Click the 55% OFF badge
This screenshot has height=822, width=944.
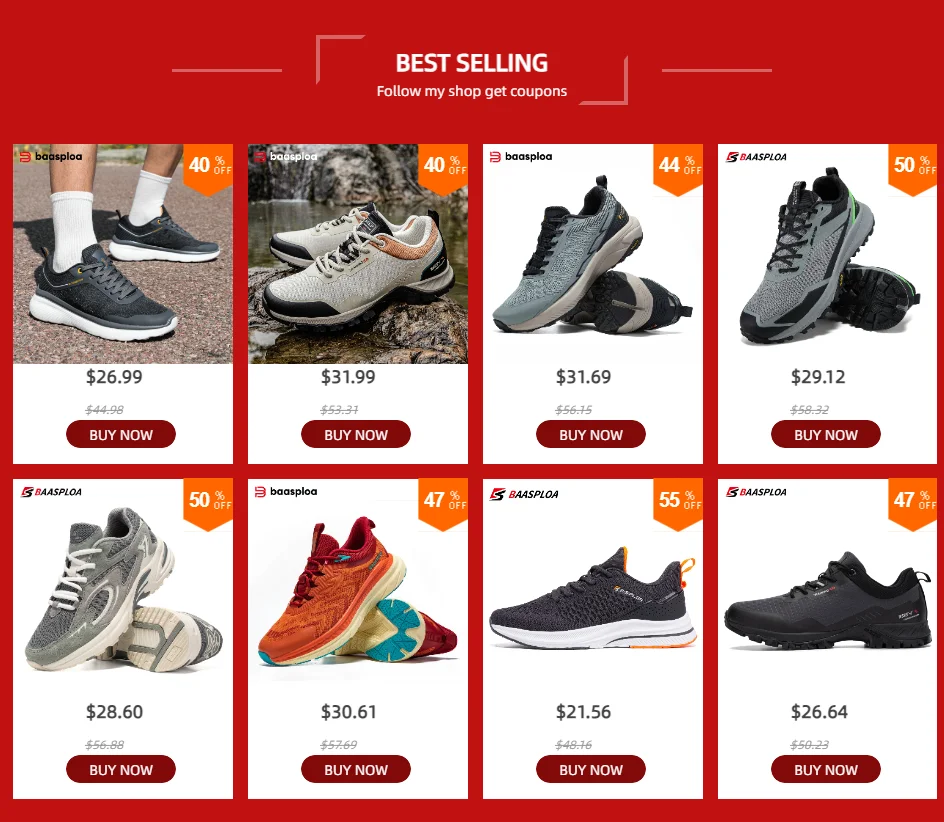pos(678,505)
